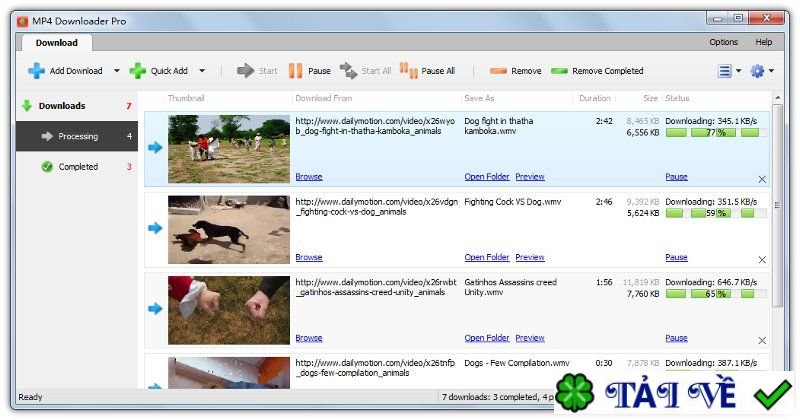Remove Fighting Cock VS Dog with X
The height and width of the screenshot is (420, 800).
762,260
